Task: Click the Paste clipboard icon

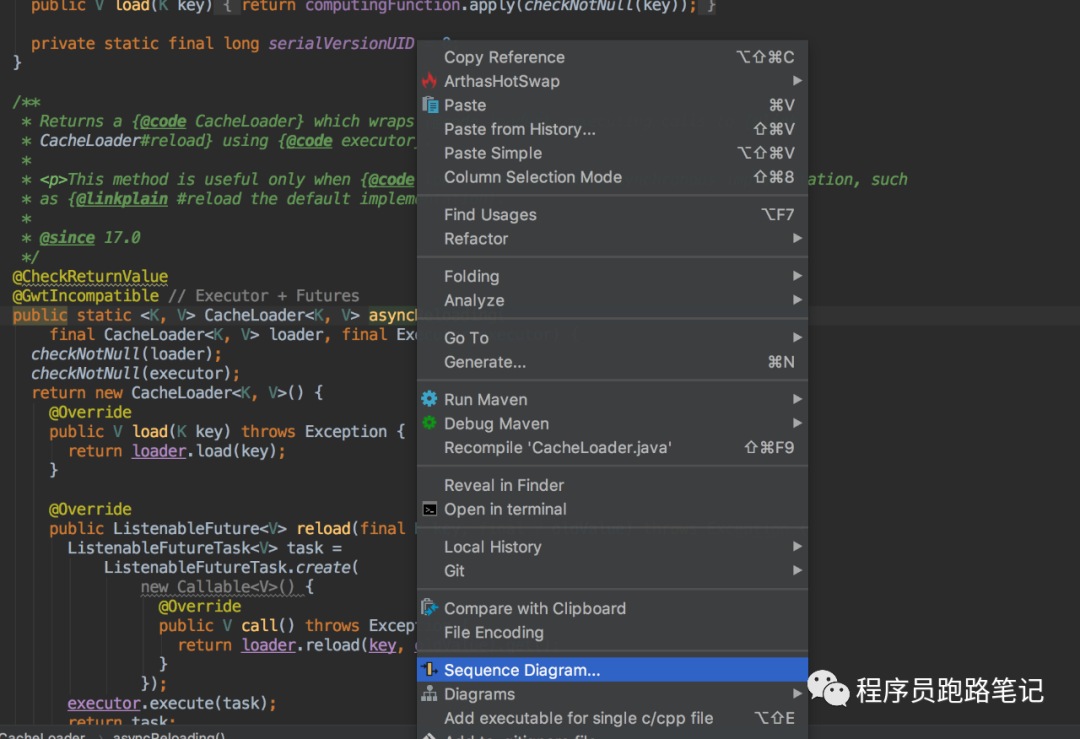Action: click(x=430, y=105)
